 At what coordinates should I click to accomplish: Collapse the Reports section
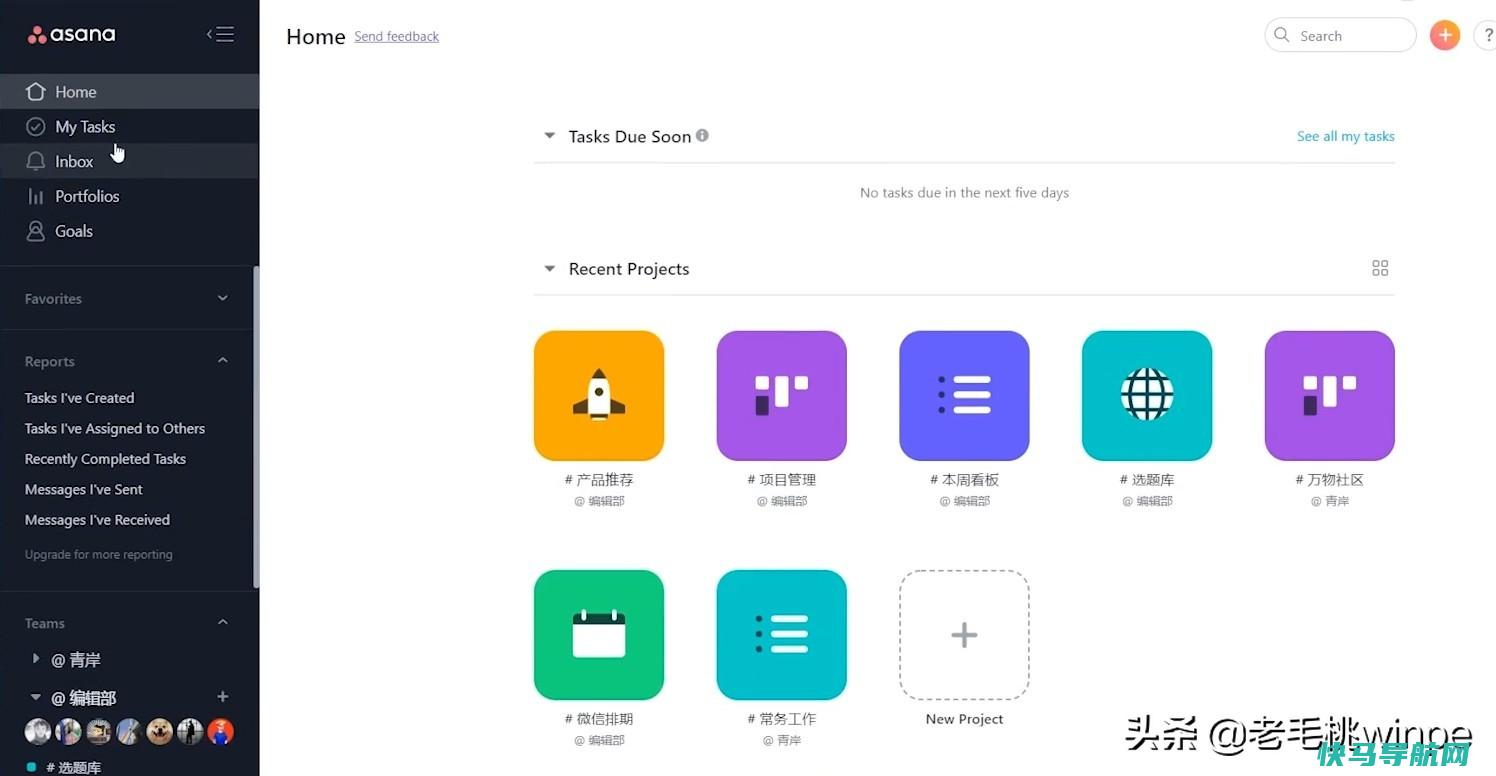coord(223,361)
